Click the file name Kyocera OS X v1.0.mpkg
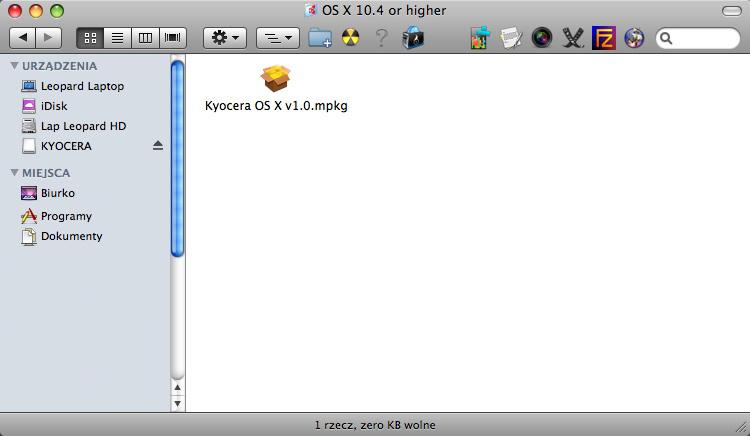Image resolution: width=750 pixels, height=436 pixels. point(276,106)
